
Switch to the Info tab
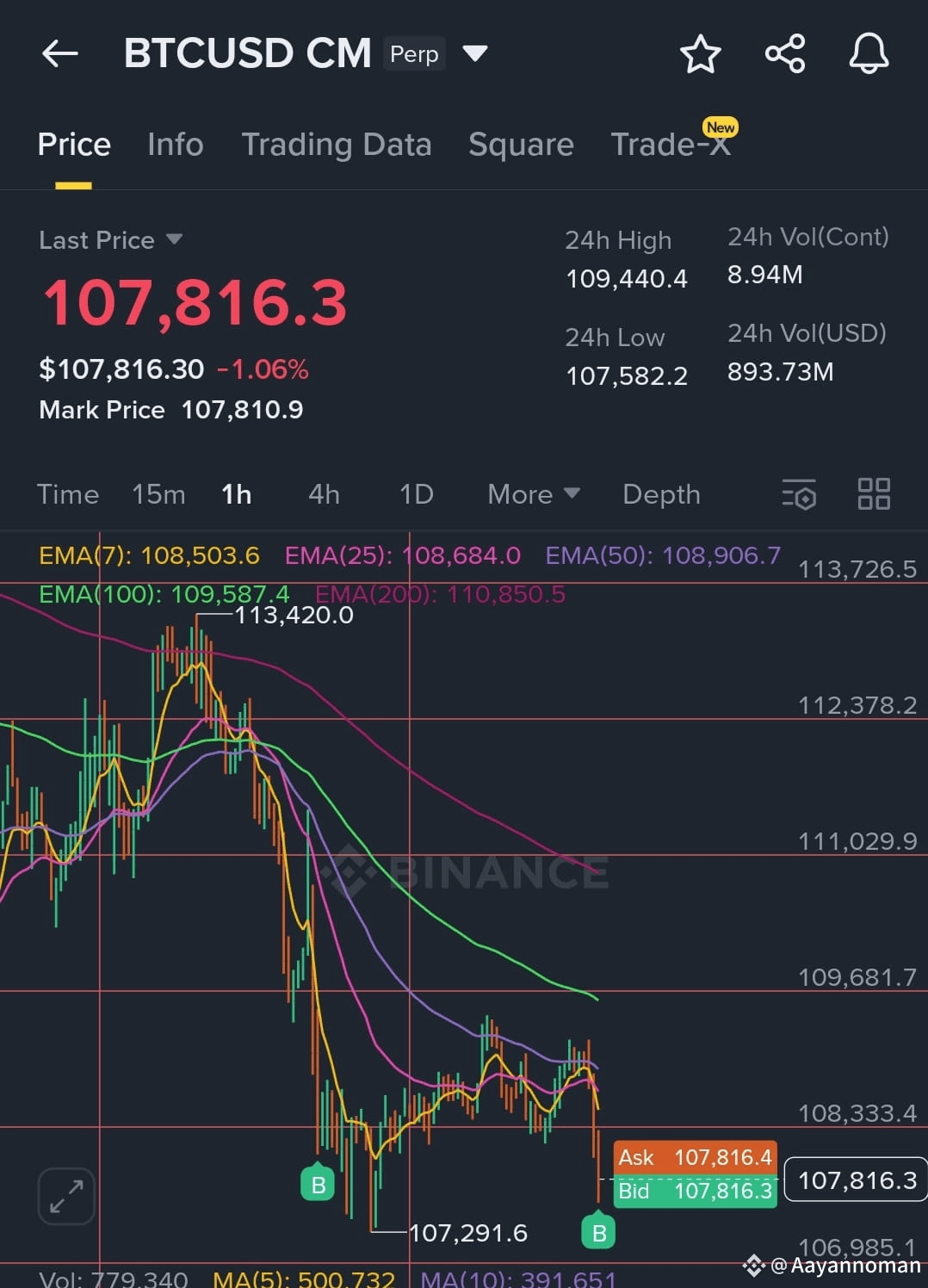pyautogui.click(x=176, y=145)
